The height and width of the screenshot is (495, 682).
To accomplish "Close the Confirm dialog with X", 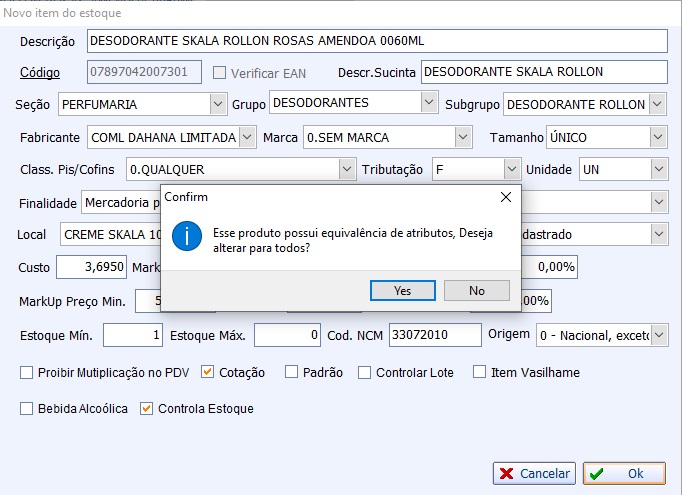I will click(x=505, y=197).
